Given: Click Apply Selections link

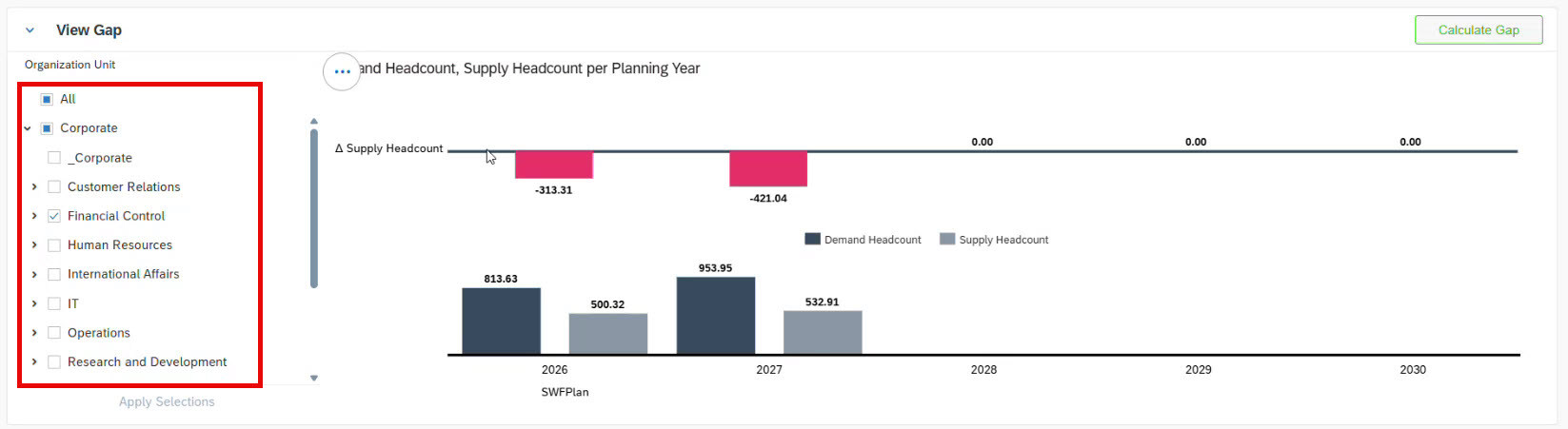Looking at the screenshot, I should [x=167, y=401].
